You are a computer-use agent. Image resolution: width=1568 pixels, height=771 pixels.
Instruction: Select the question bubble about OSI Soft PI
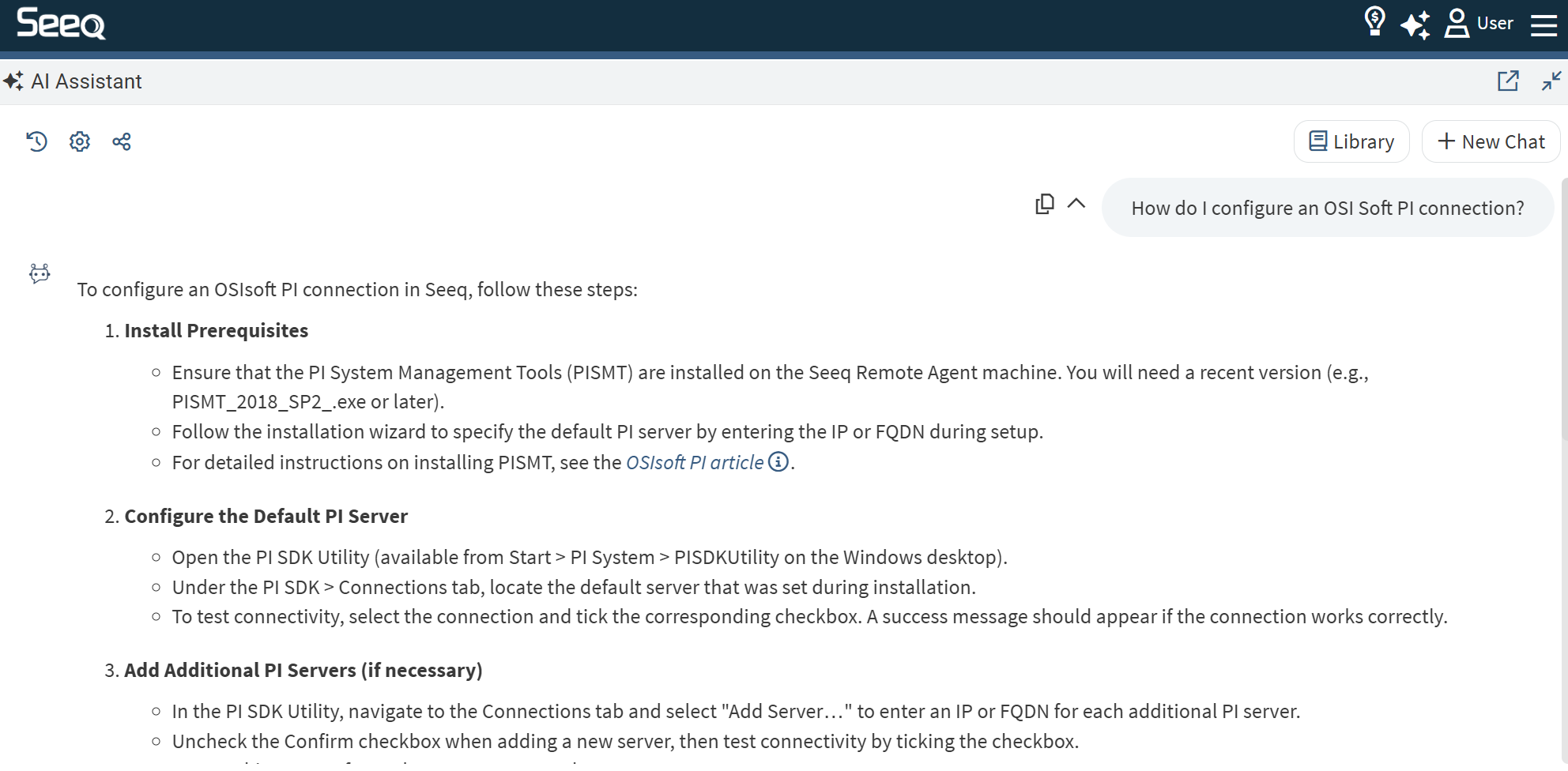[x=1328, y=207]
